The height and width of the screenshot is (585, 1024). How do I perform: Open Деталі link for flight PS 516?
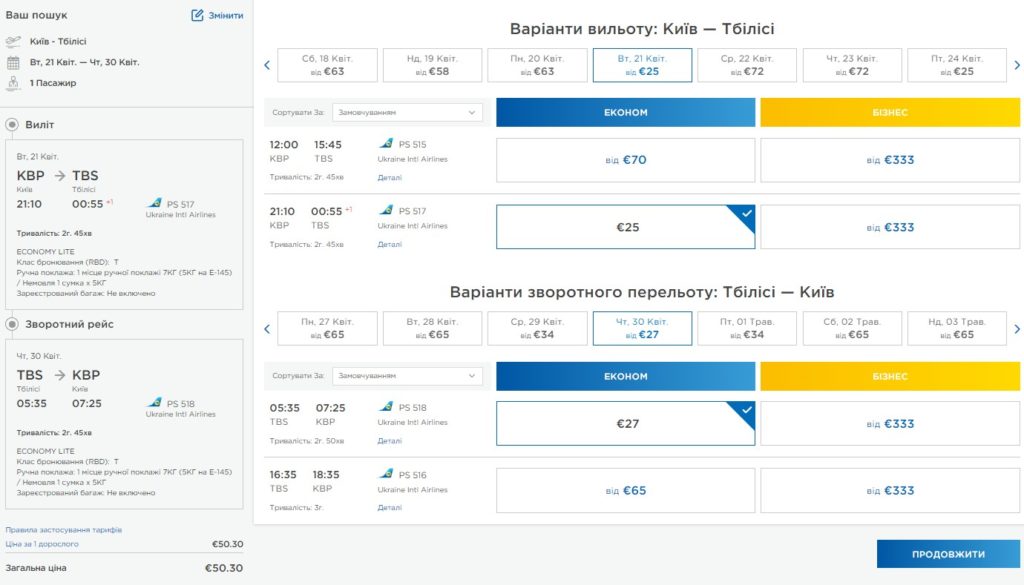(390, 507)
